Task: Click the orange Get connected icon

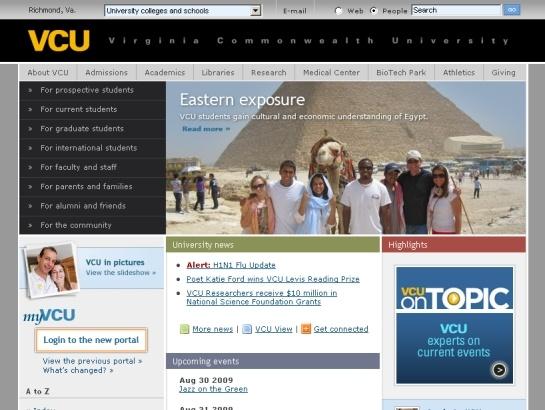Action: point(306,329)
